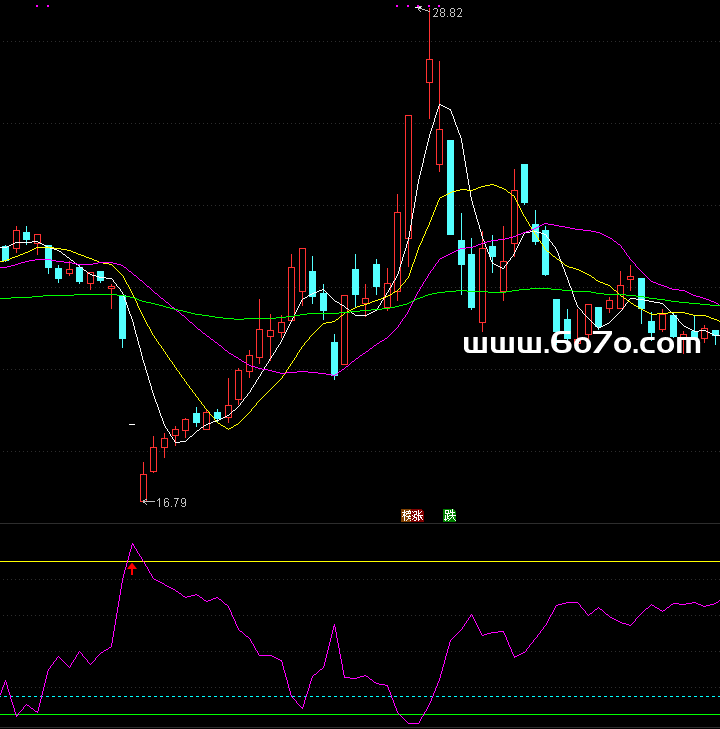Click the arrow pointing to the 16.79 low

tap(148, 501)
